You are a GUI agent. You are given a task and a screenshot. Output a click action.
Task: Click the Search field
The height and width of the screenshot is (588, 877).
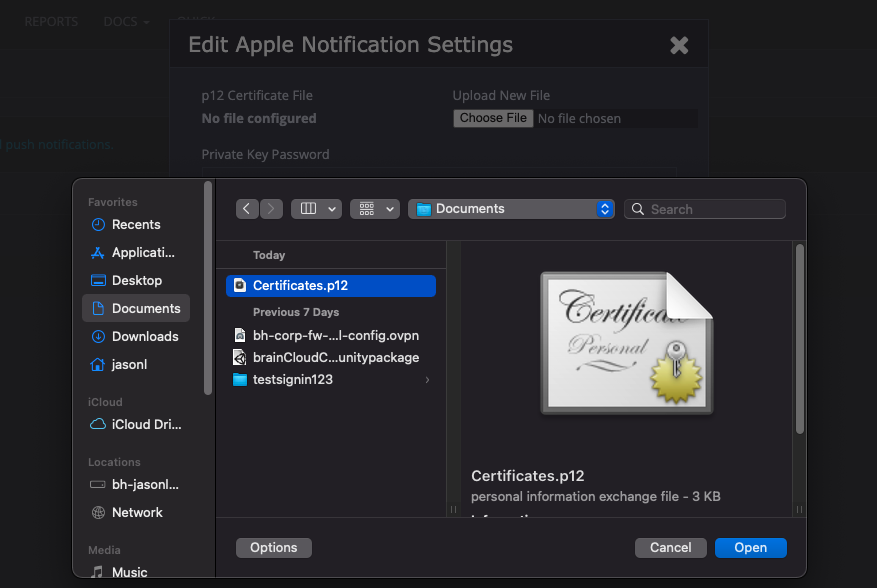coord(705,209)
